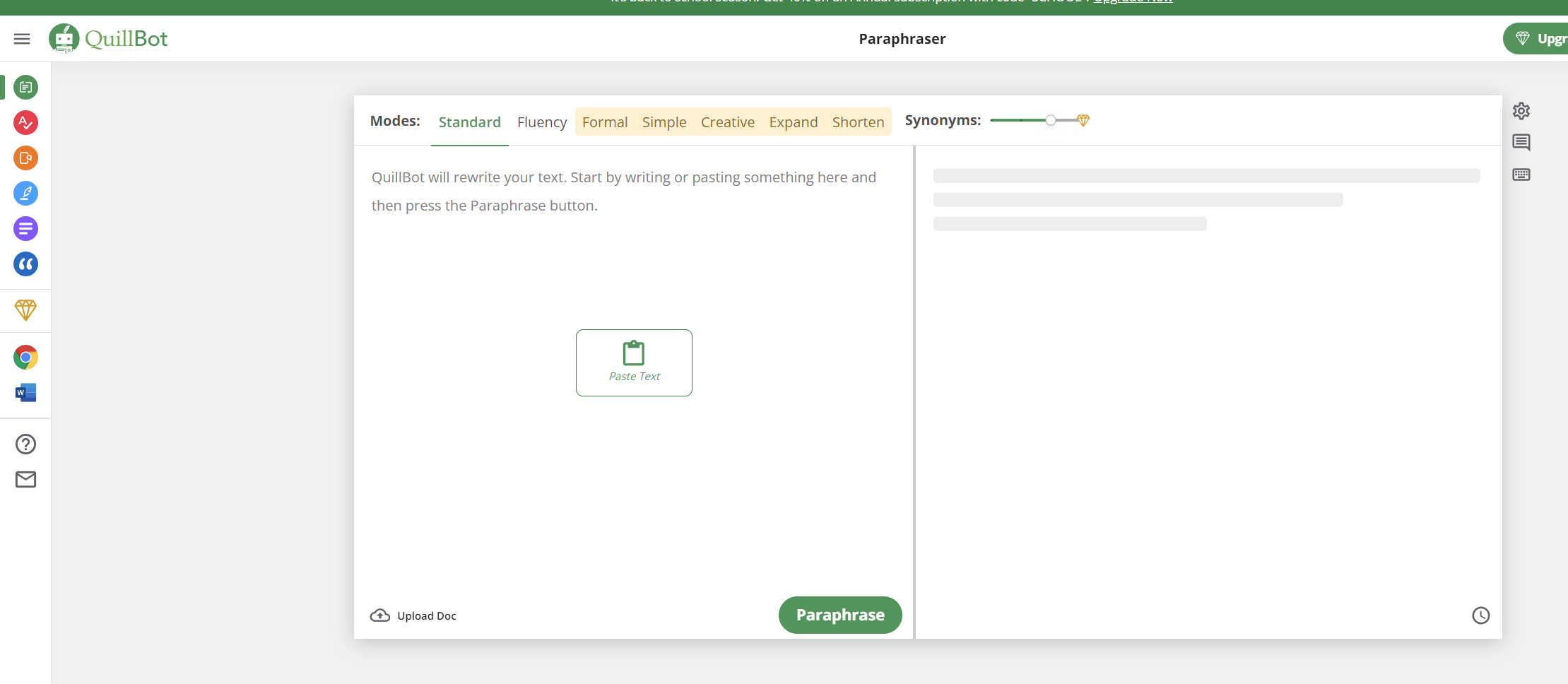The width and height of the screenshot is (1568, 684).
Task: Click the Synonyms: label
Action: tap(943, 120)
